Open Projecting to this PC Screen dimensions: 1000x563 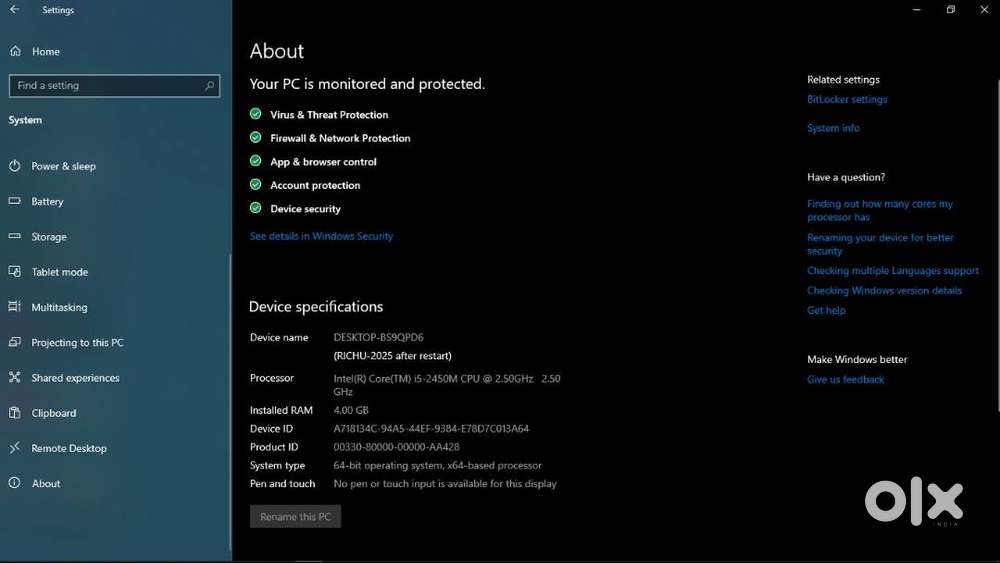(77, 343)
